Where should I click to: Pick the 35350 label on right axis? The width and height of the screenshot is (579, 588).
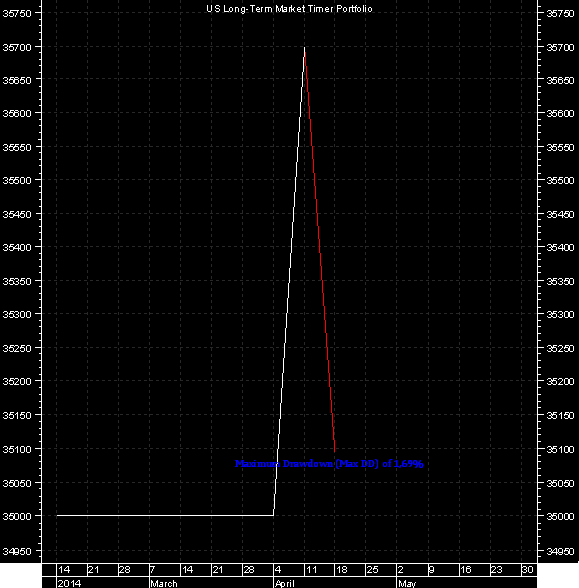tap(560, 281)
